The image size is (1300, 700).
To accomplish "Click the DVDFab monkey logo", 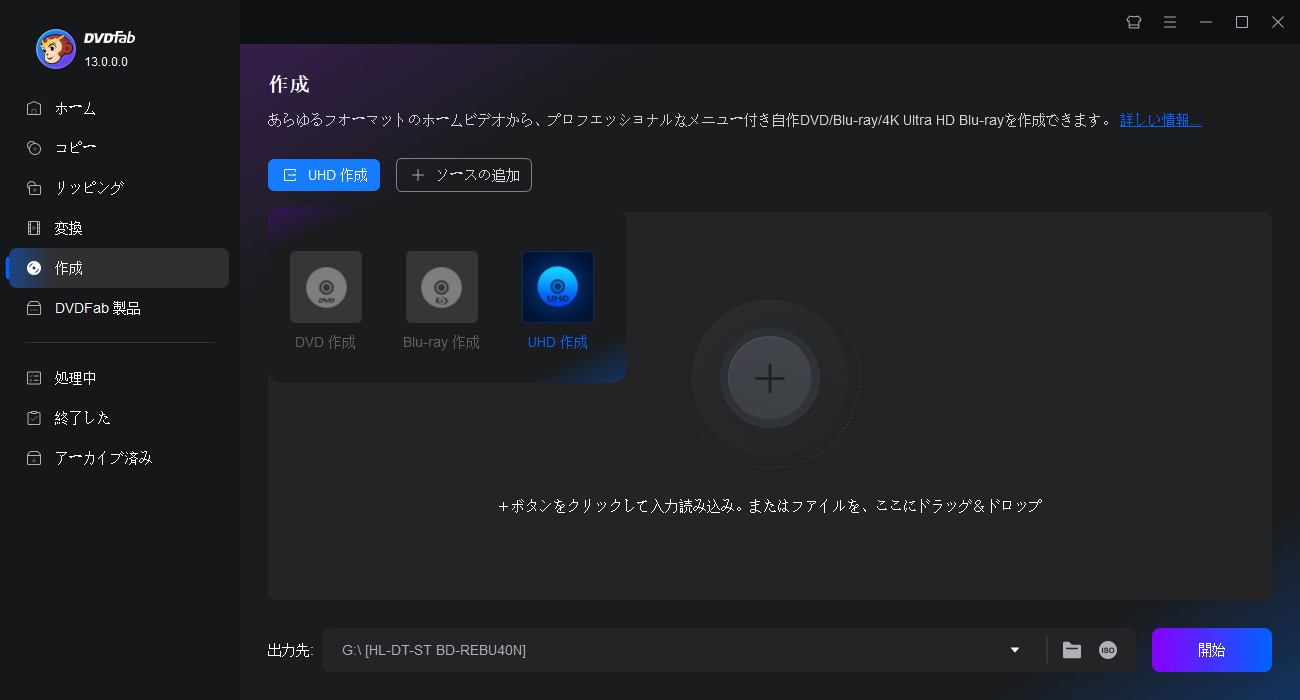I will click(x=56, y=48).
